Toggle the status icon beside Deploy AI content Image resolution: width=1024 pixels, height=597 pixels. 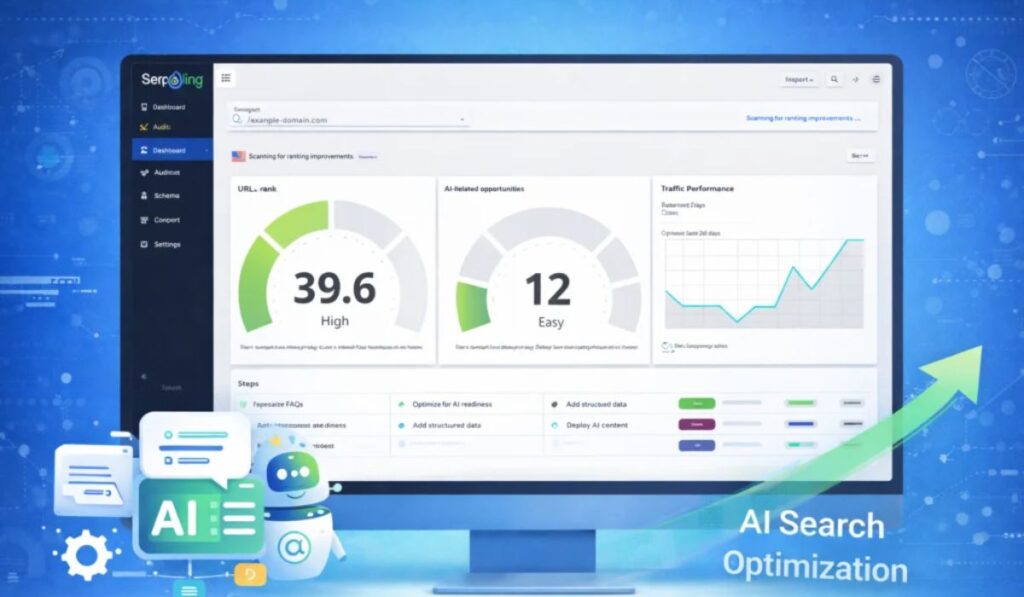tap(555, 424)
